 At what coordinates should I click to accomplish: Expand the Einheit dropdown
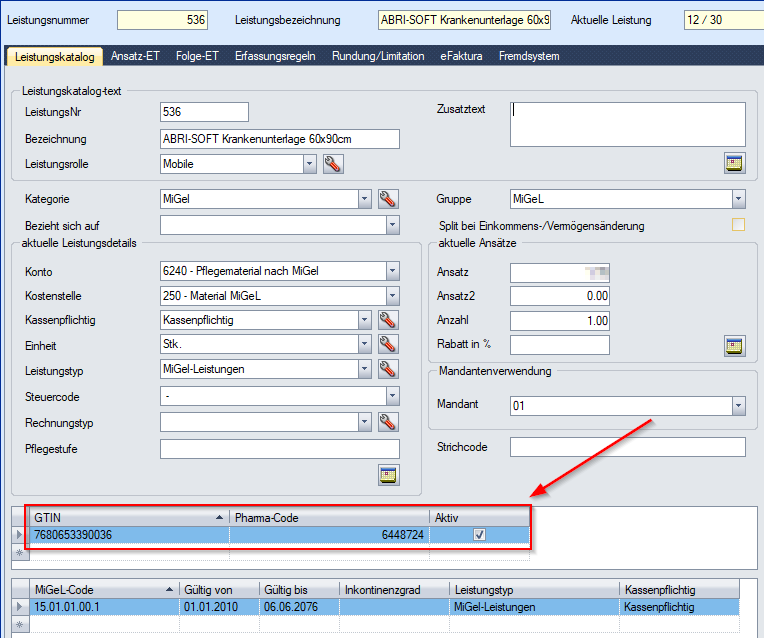364,344
